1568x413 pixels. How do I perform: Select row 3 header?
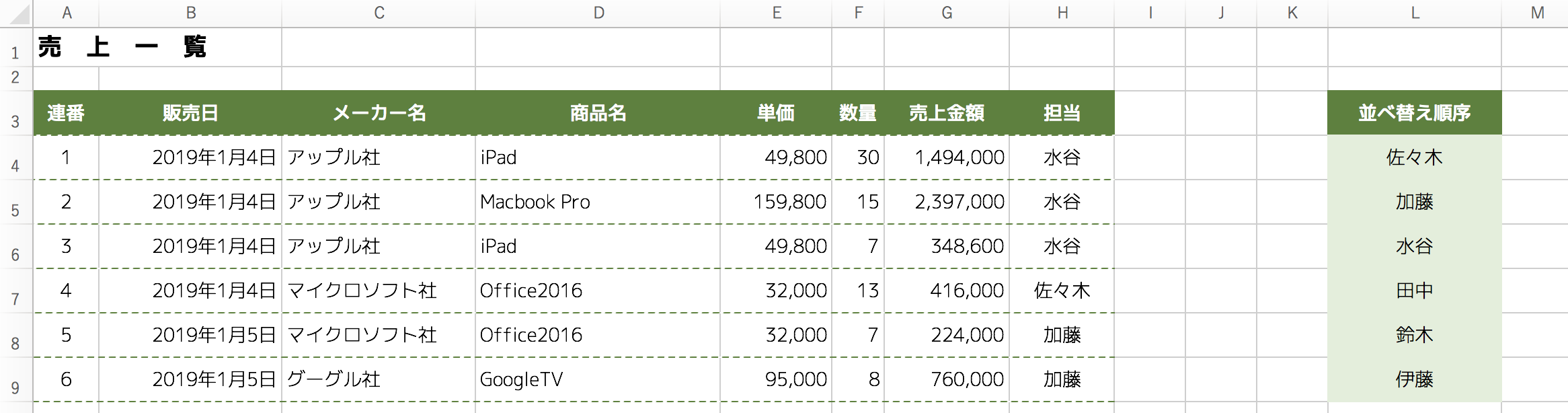pos(15,113)
